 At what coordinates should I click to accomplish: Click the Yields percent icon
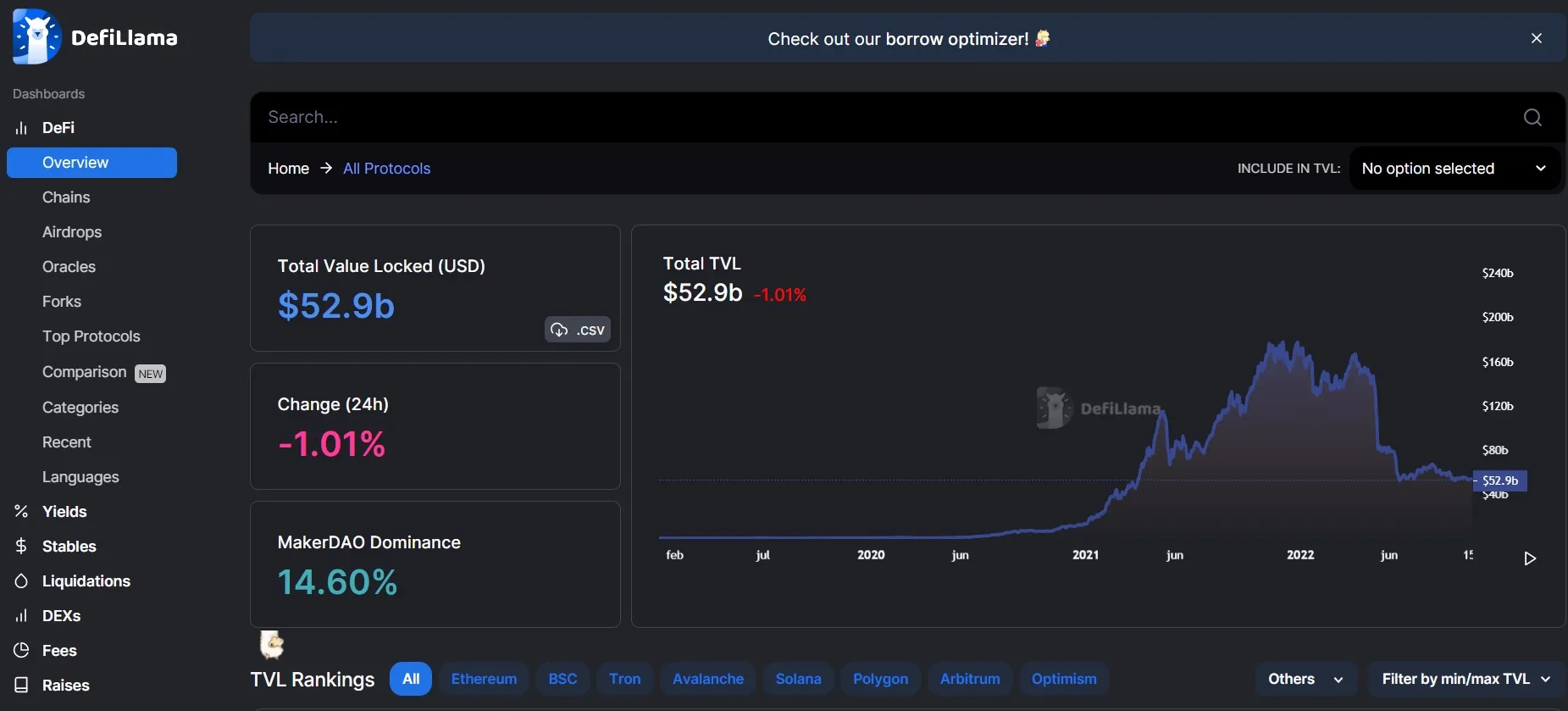tap(21, 511)
